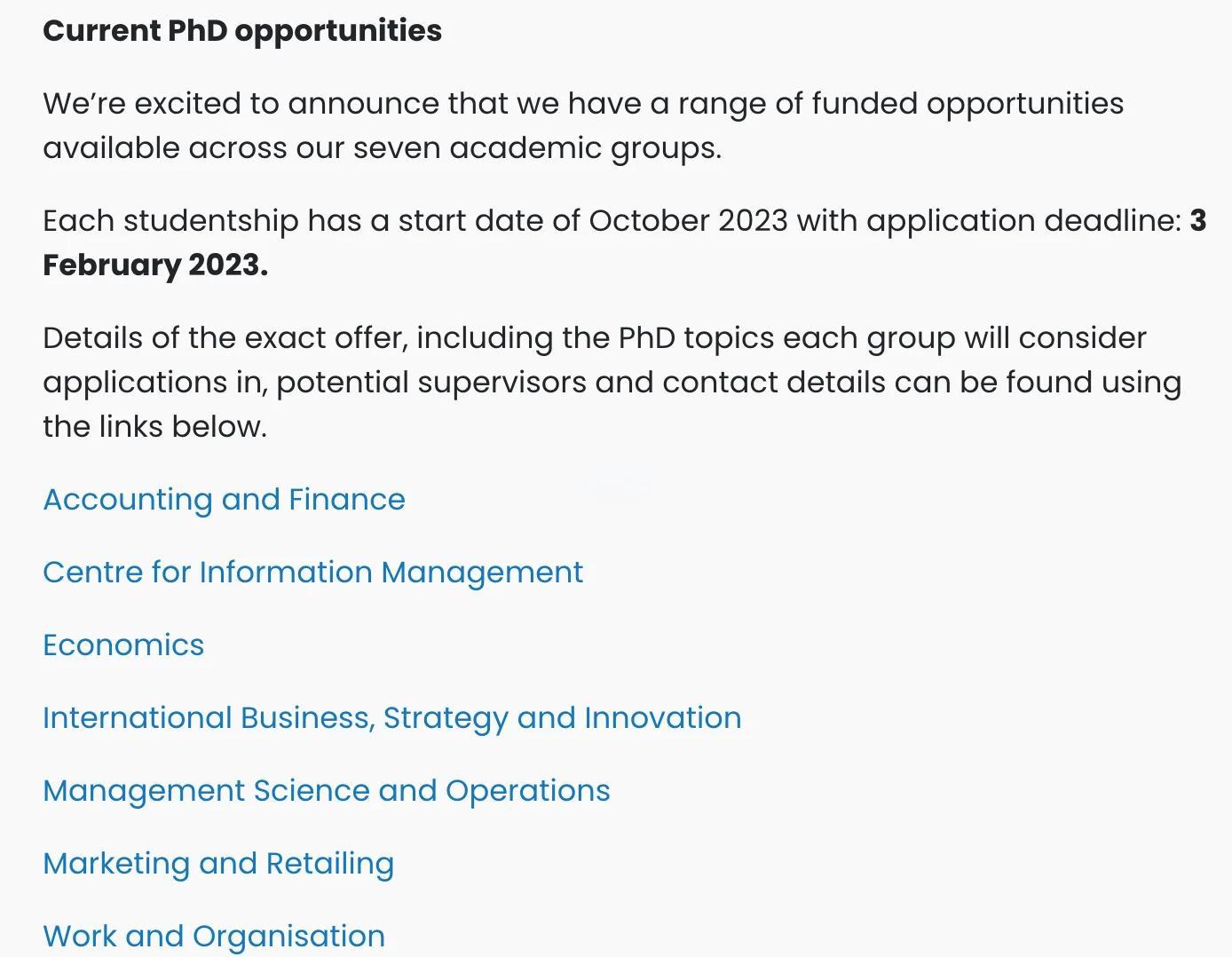Follow the Economics link

pos(123,645)
